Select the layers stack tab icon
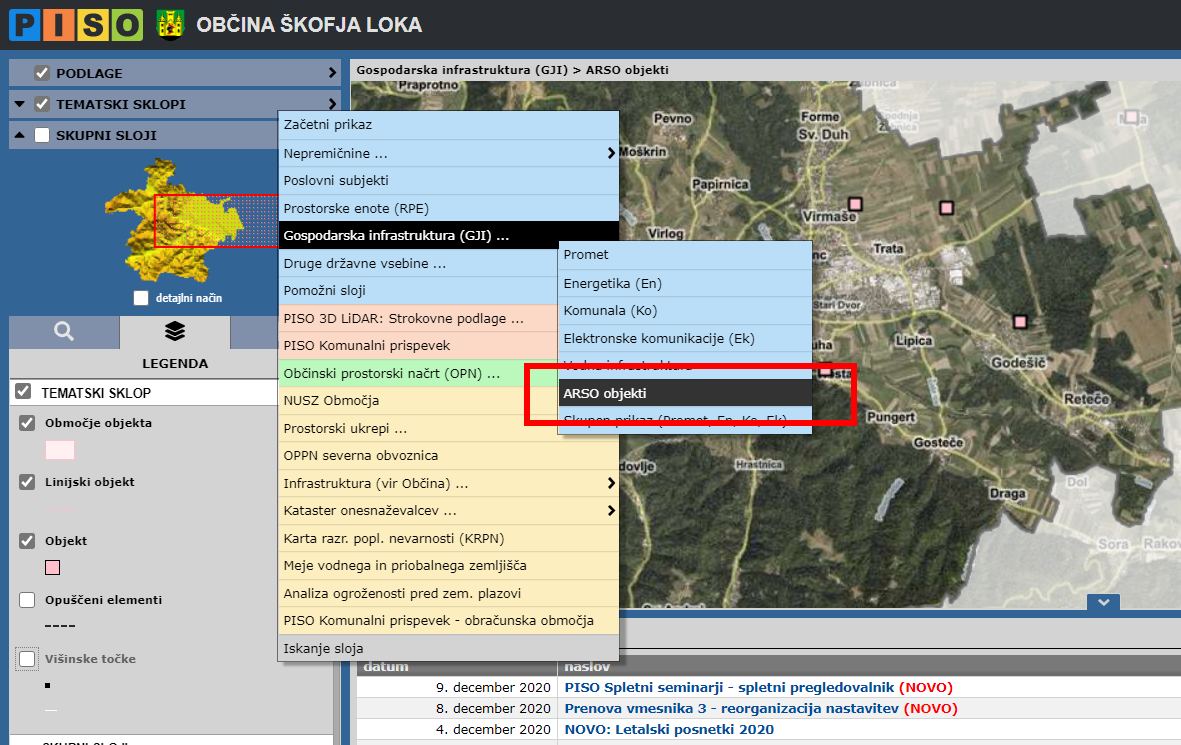The height and width of the screenshot is (745, 1181). 175,331
